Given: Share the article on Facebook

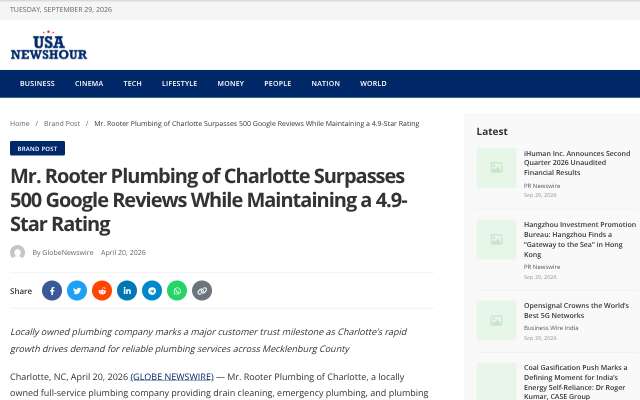Looking at the screenshot, I should point(52,291).
